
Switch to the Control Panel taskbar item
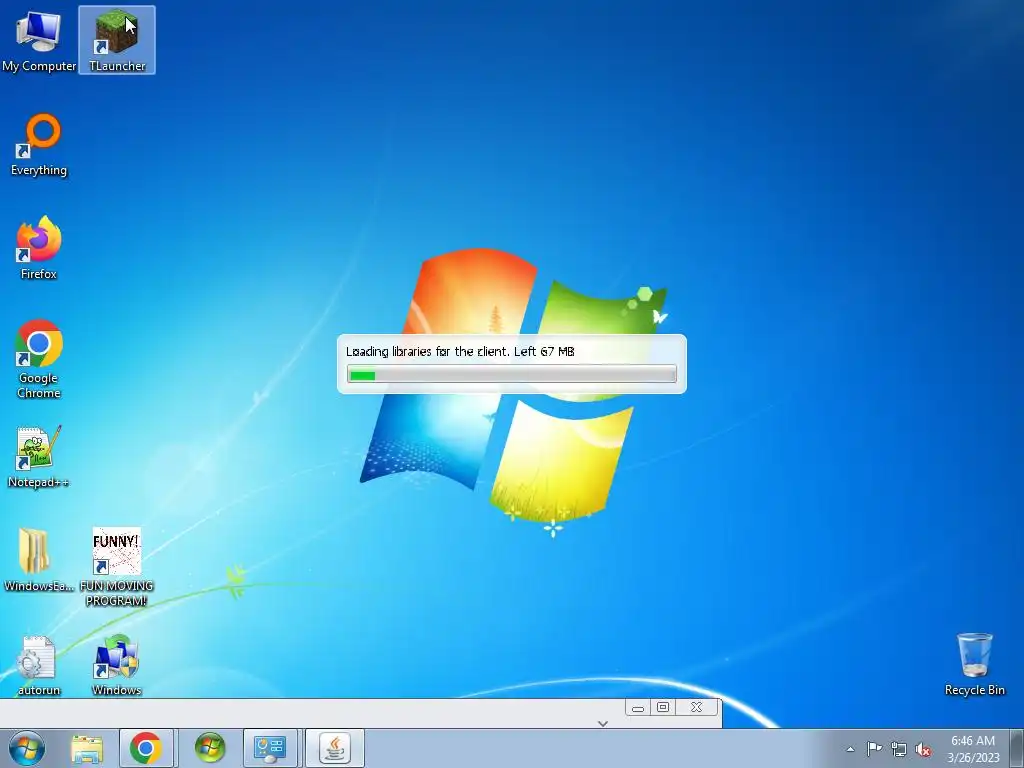[270, 748]
